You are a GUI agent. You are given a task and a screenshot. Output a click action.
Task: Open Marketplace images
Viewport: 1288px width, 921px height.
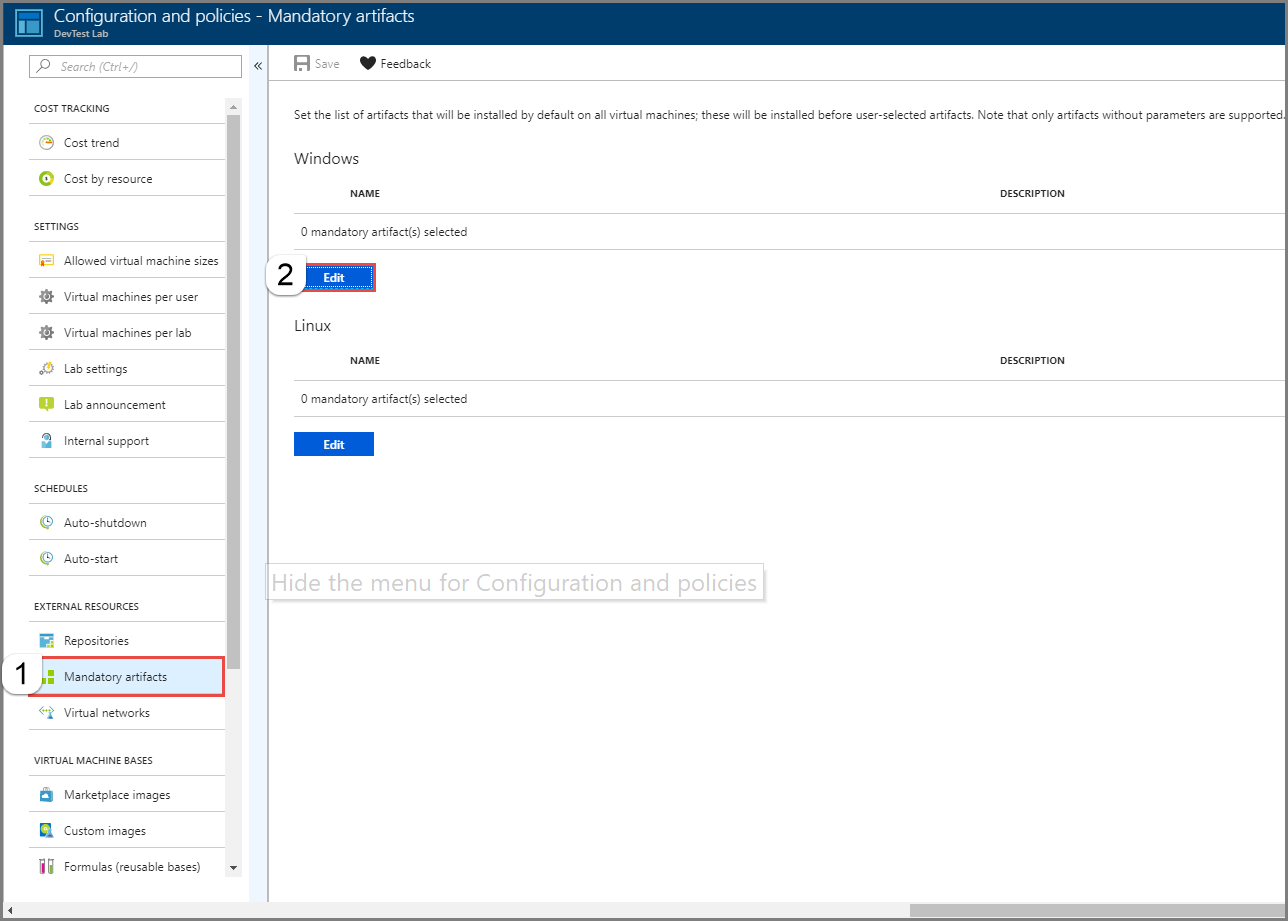point(127,795)
